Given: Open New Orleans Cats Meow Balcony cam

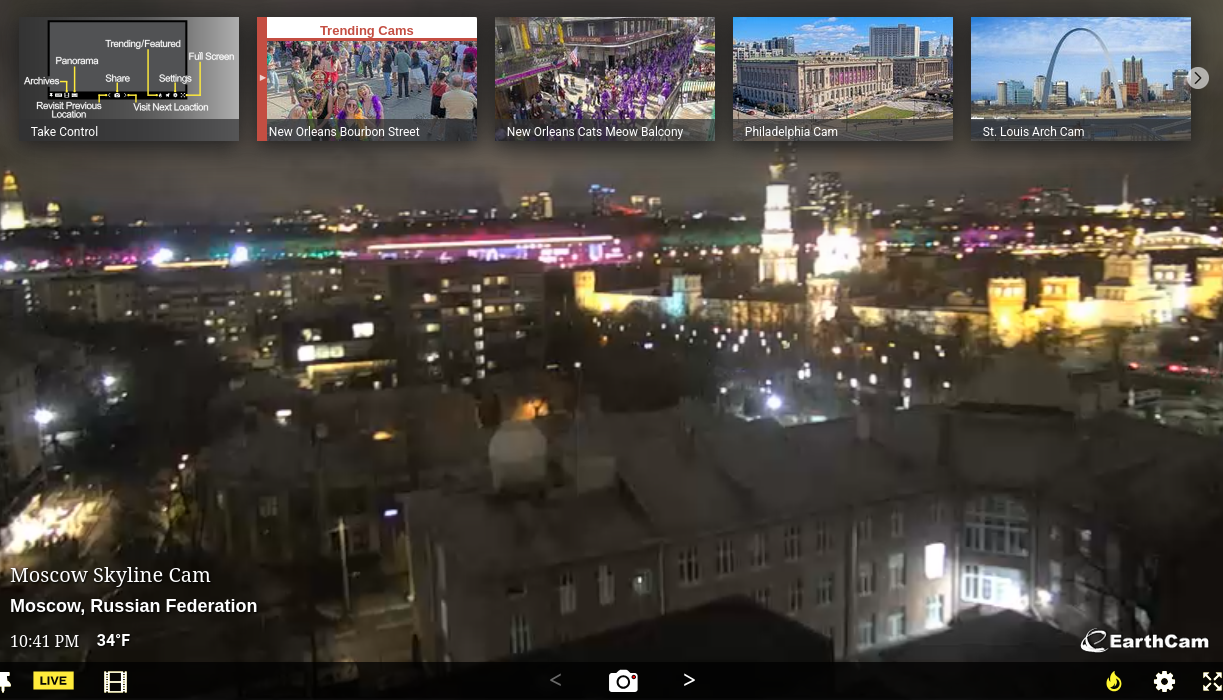Looking at the screenshot, I should point(605,79).
